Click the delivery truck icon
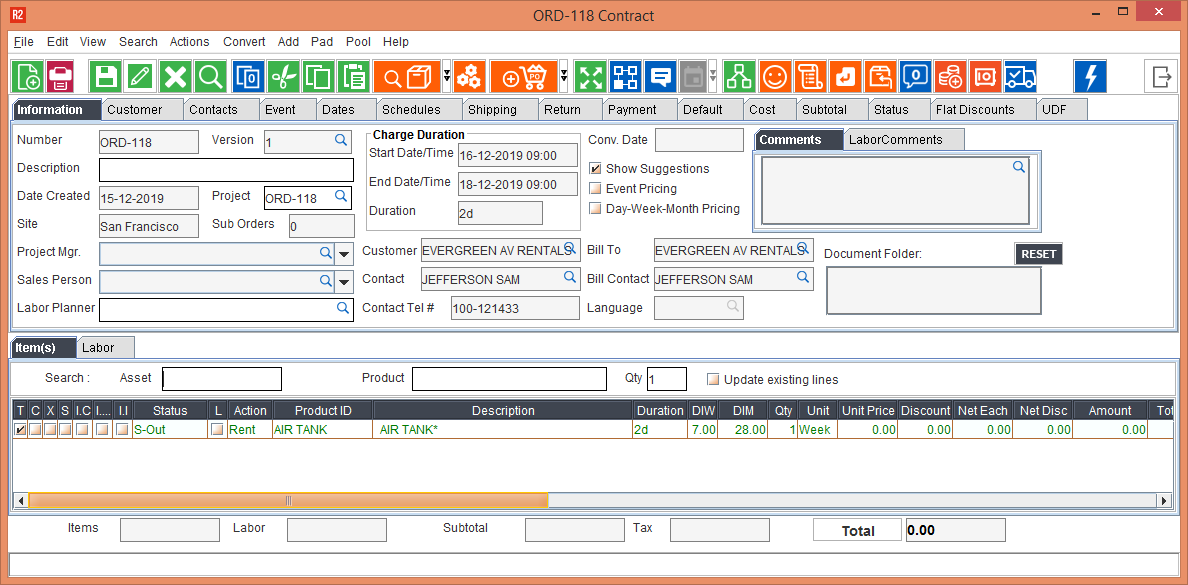1188x585 pixels. (1020, 77)
